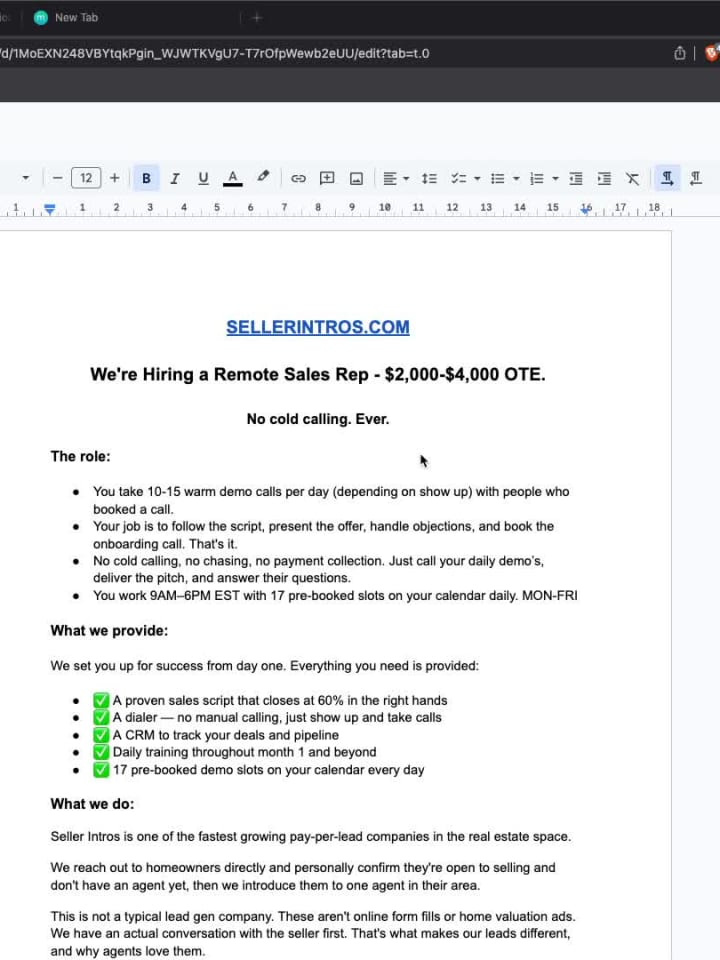Decrease the font size with minus
Image resolution: width=720 pixels, height=960 pixels.
click(x=58, y=178)
